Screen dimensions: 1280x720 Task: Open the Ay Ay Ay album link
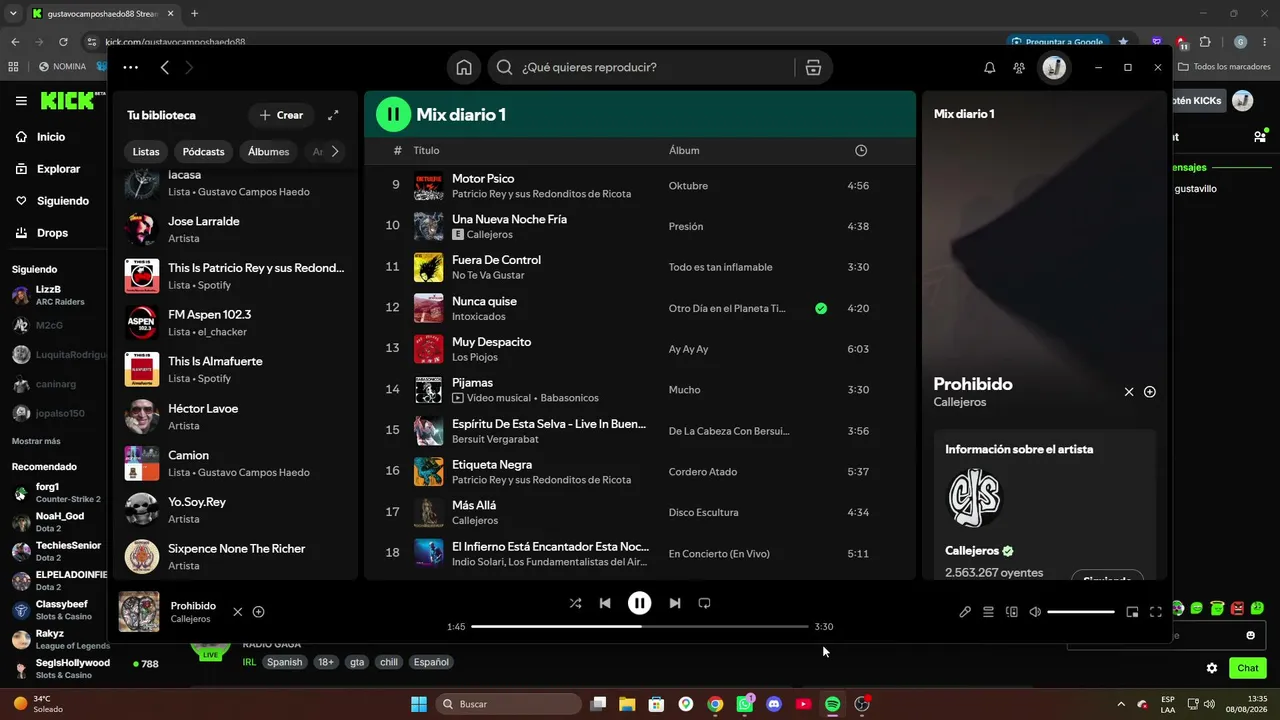(689, 349)
